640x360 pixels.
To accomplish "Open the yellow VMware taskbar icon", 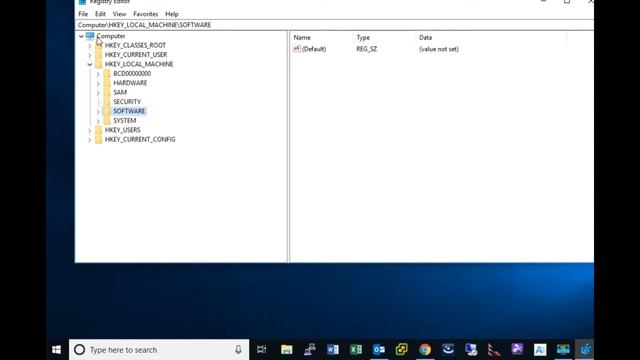I will coord(402,350).
